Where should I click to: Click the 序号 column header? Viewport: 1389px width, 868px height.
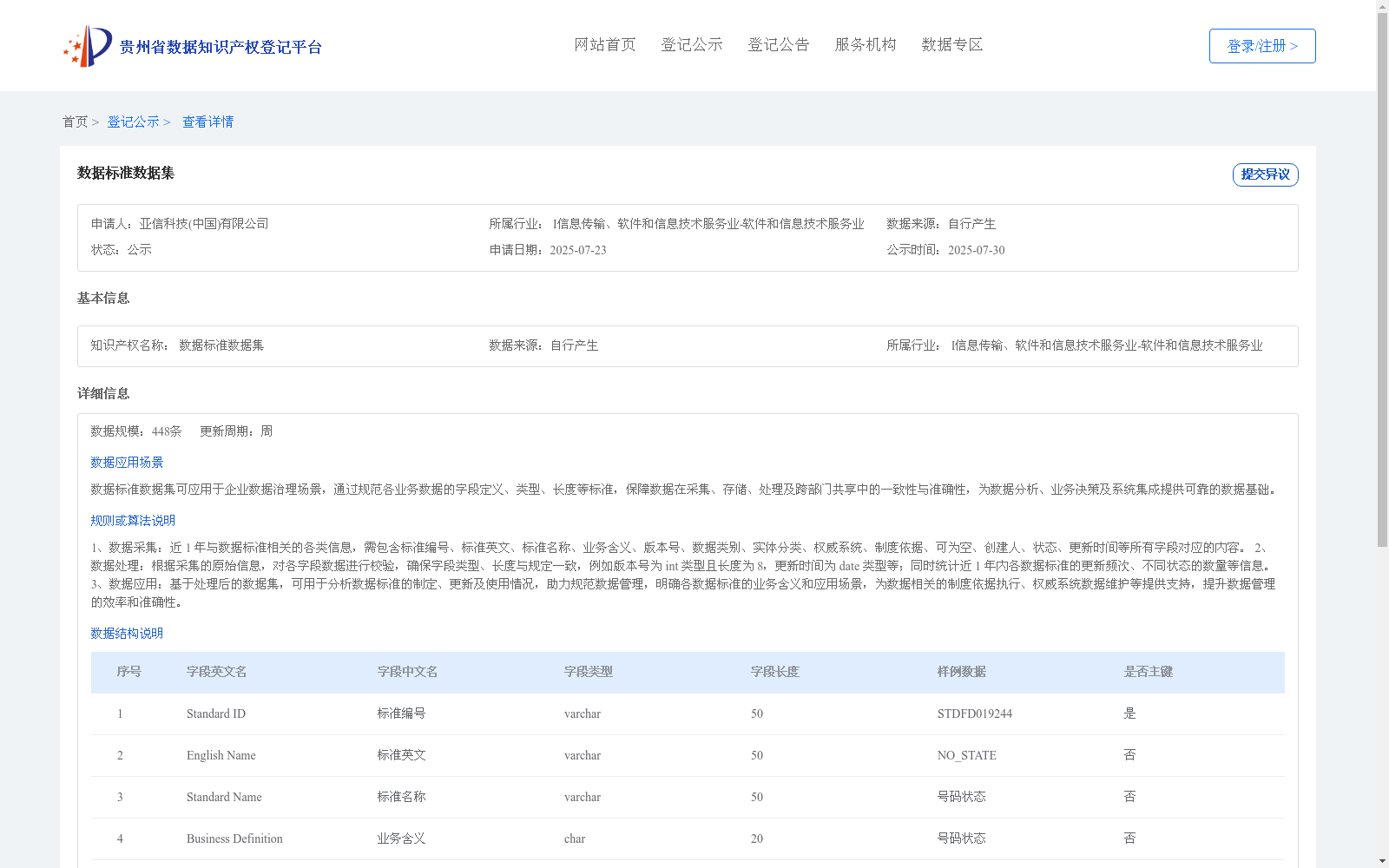[x=129, y=672]
